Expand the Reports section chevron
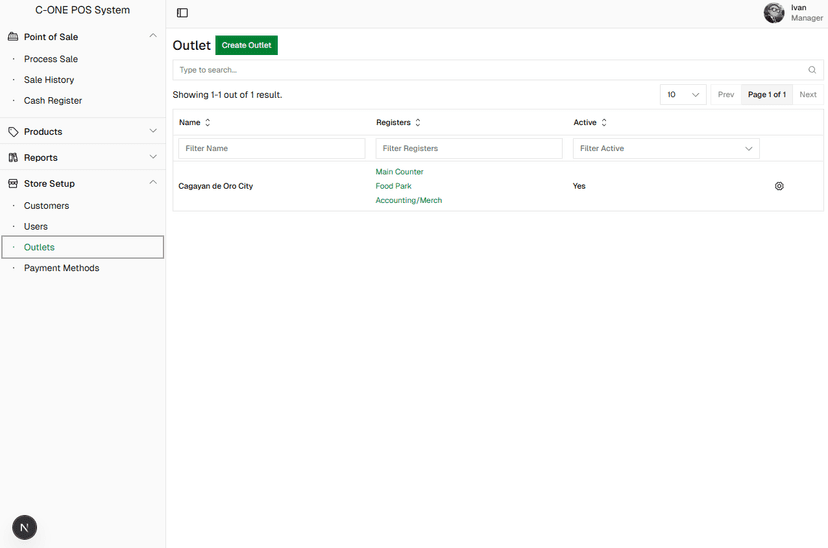The image size is (828, 548). pyautogui.click(x=153, y=157)
